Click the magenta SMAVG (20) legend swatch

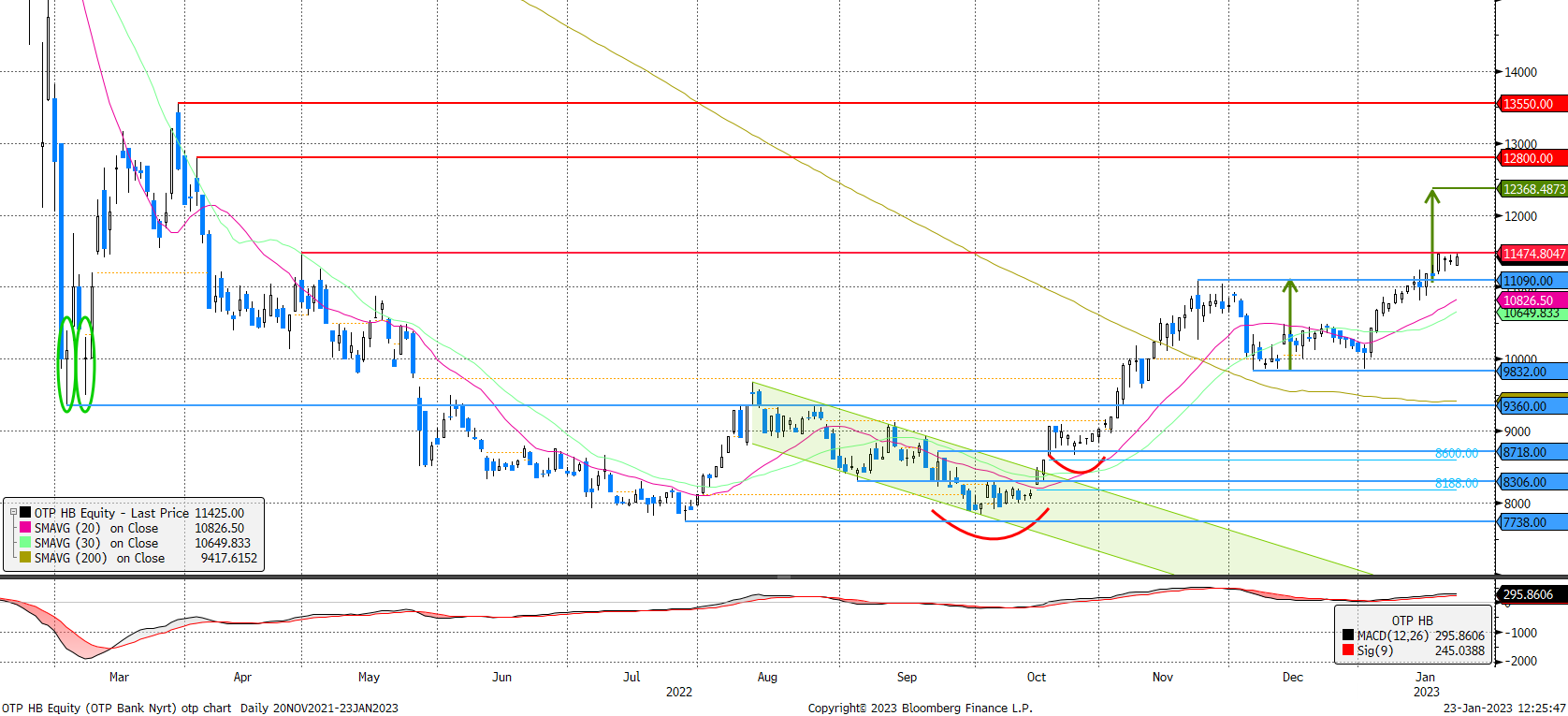(x=25, y=528)
